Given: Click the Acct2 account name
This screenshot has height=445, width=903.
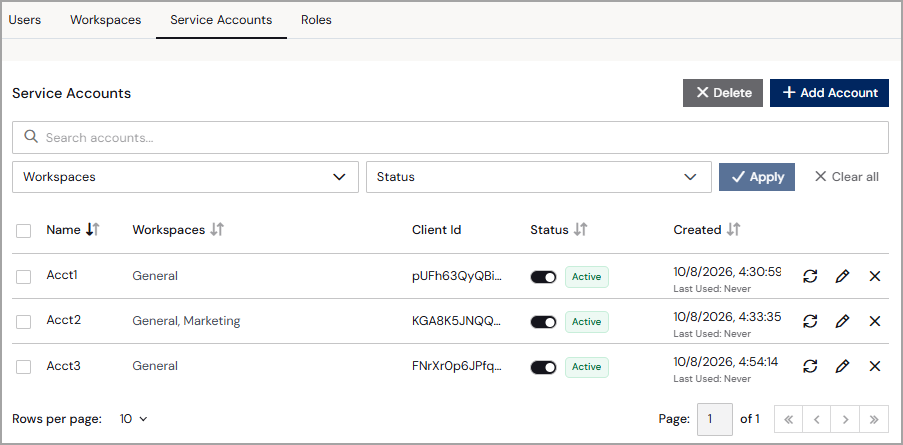Looking at the screenshot, I should tap(63, 320).
